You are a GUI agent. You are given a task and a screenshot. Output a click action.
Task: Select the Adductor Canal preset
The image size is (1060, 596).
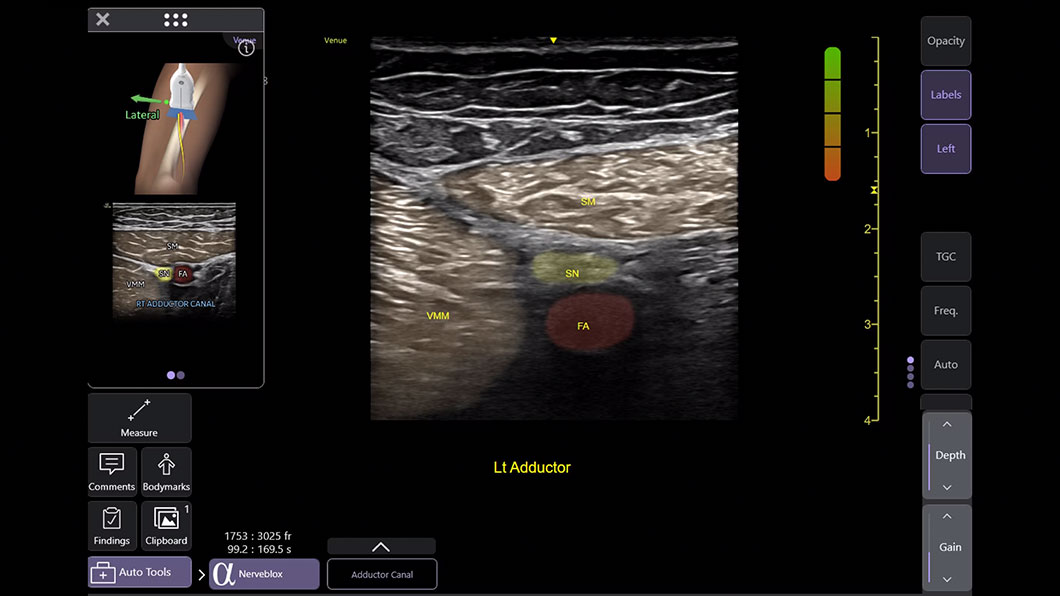[382, 574]
